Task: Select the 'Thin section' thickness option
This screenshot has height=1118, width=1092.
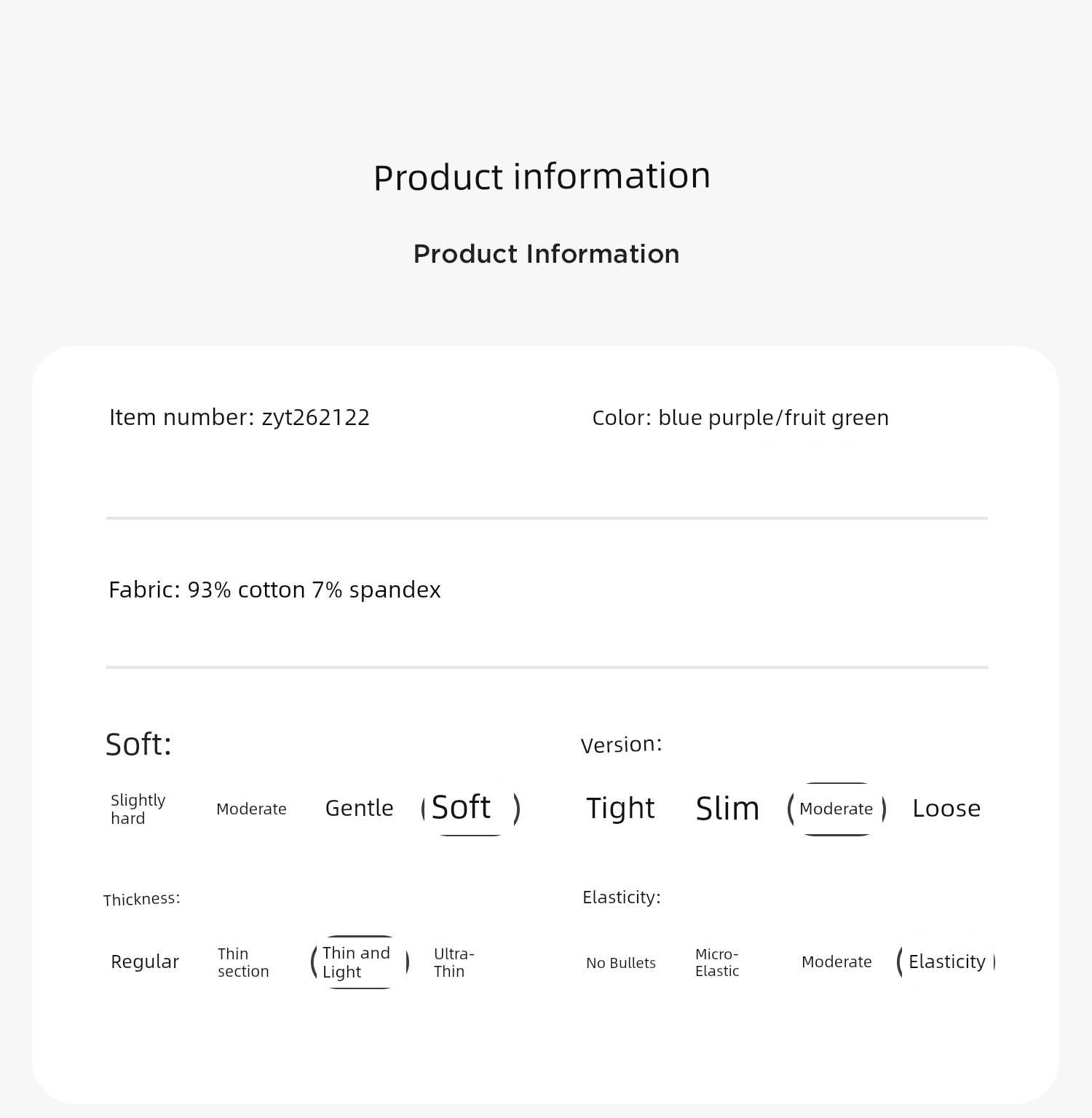Action: pos(243,962)
